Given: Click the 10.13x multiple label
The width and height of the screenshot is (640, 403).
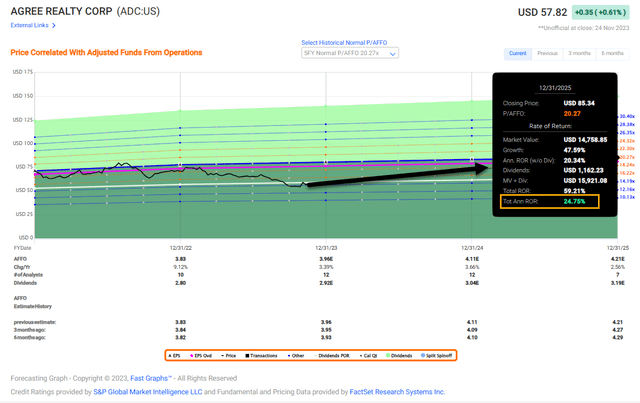Looking at the screenshot, I should pyautogui.click(x=627, y=197).
